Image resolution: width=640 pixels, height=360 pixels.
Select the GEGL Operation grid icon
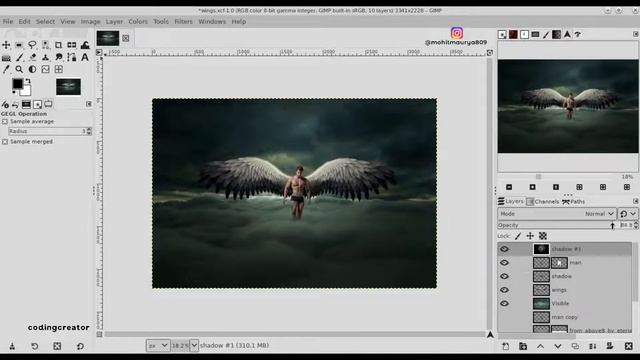pyautogui.click(x=58, y=70)
